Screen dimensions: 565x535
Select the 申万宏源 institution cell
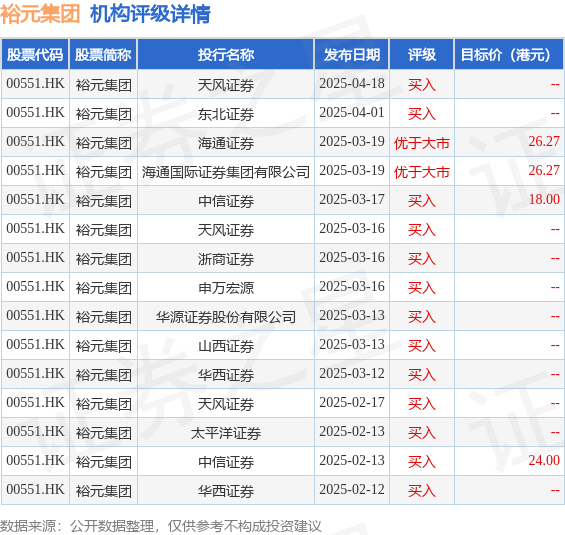click(x=226, y=288)
